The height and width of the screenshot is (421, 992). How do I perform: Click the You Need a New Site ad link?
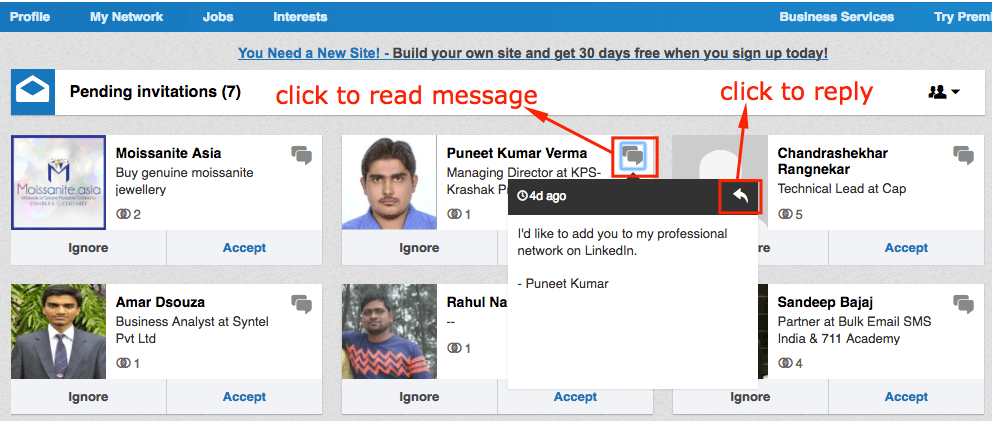point(314,53)
